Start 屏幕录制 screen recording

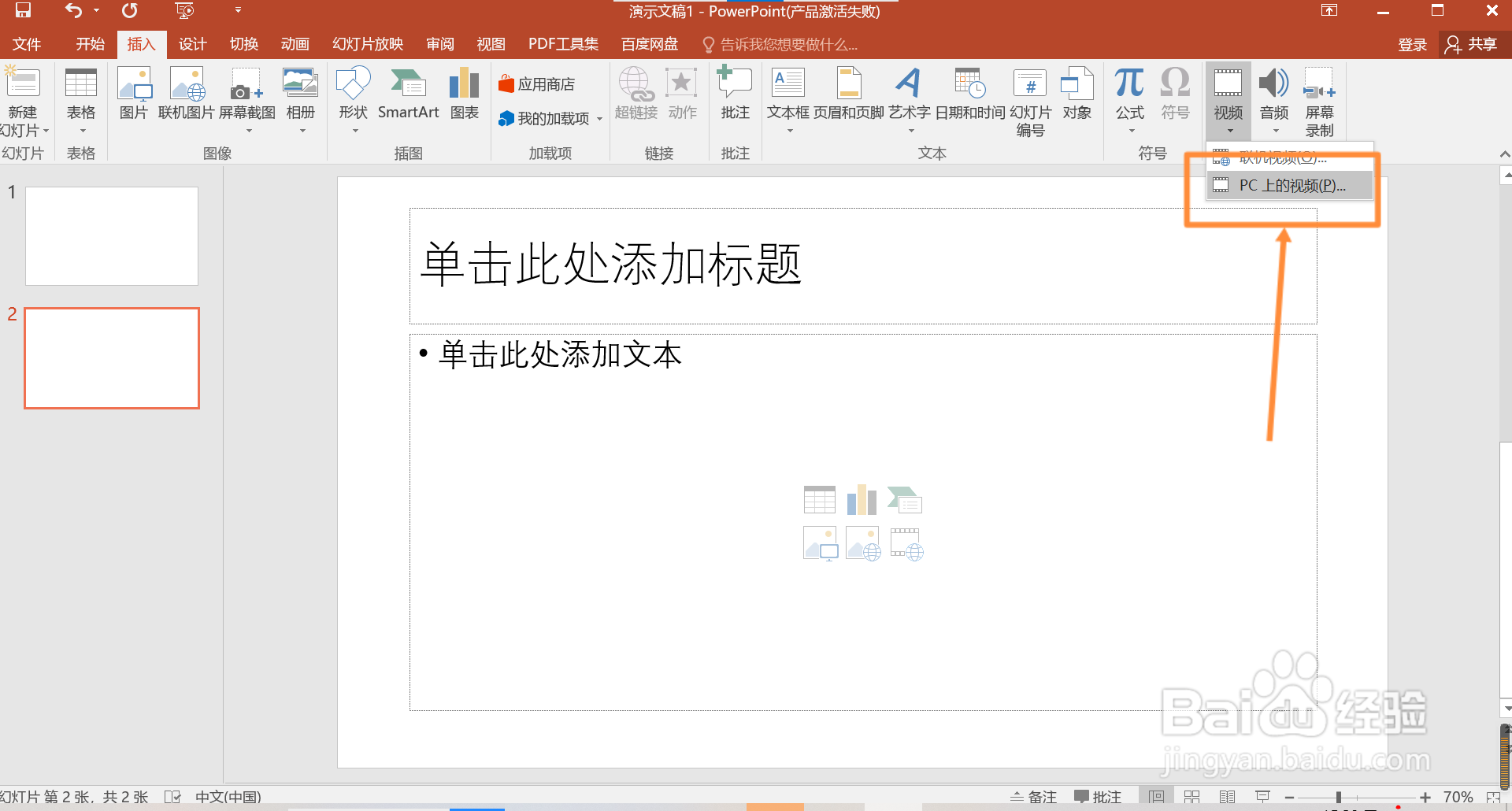click(x=1319, y=98)
